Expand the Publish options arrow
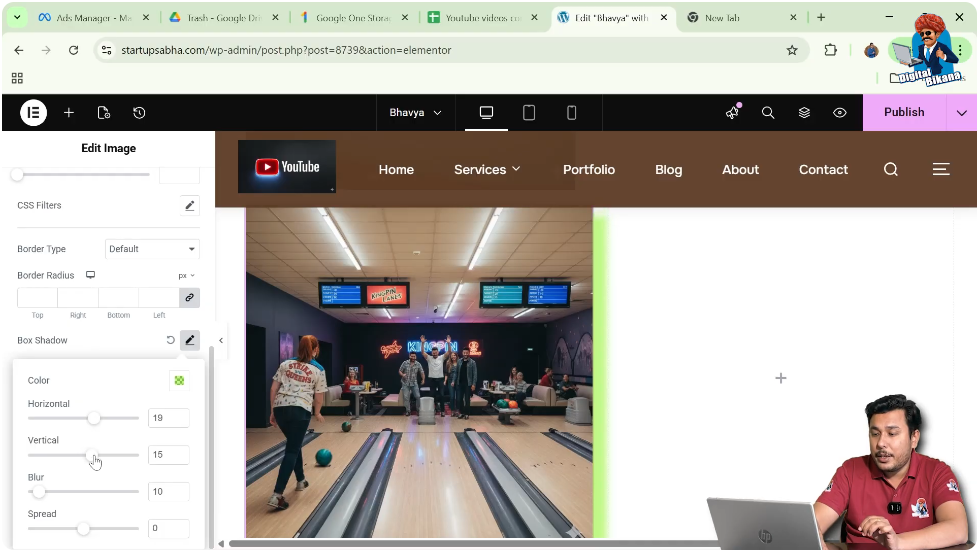979x551 pixels. (x=962, y=113)
